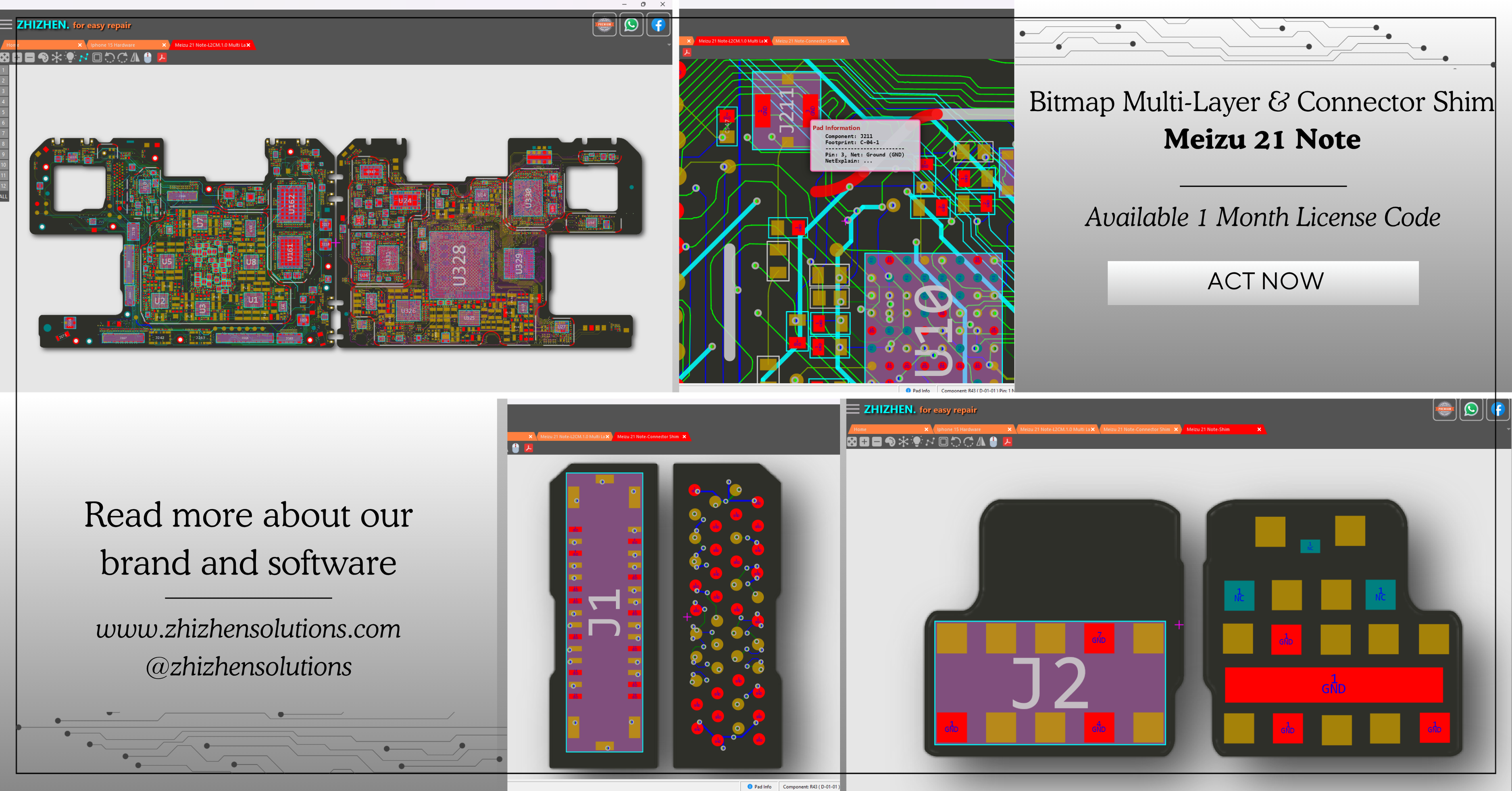1512x791 pixels.
Task: Click the mirror flip icon in bottom-right toolbar
Action: [x=981, y=442]
